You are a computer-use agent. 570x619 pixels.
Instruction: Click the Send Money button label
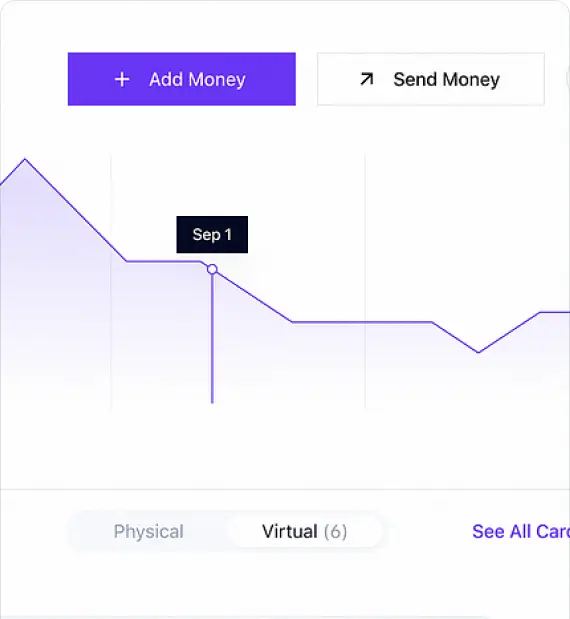pos(446,79)
